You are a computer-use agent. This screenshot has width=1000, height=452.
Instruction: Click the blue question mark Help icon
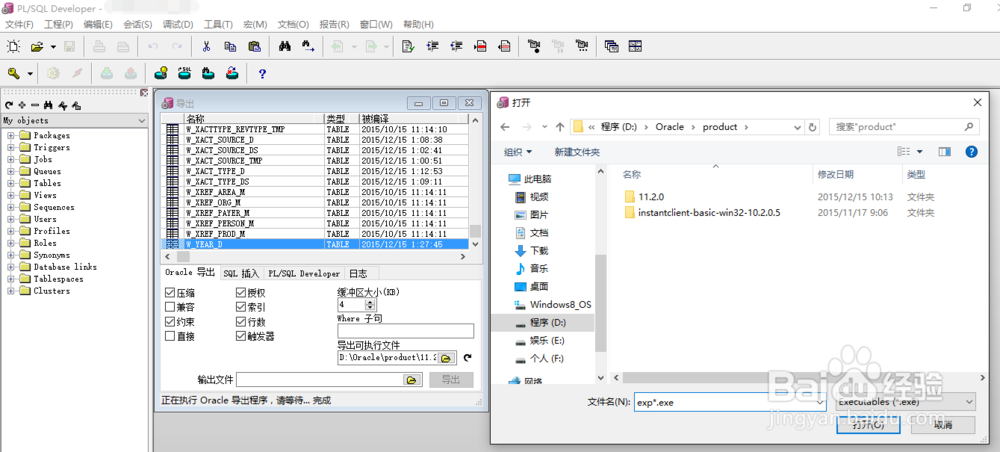(x=262, y=74)
